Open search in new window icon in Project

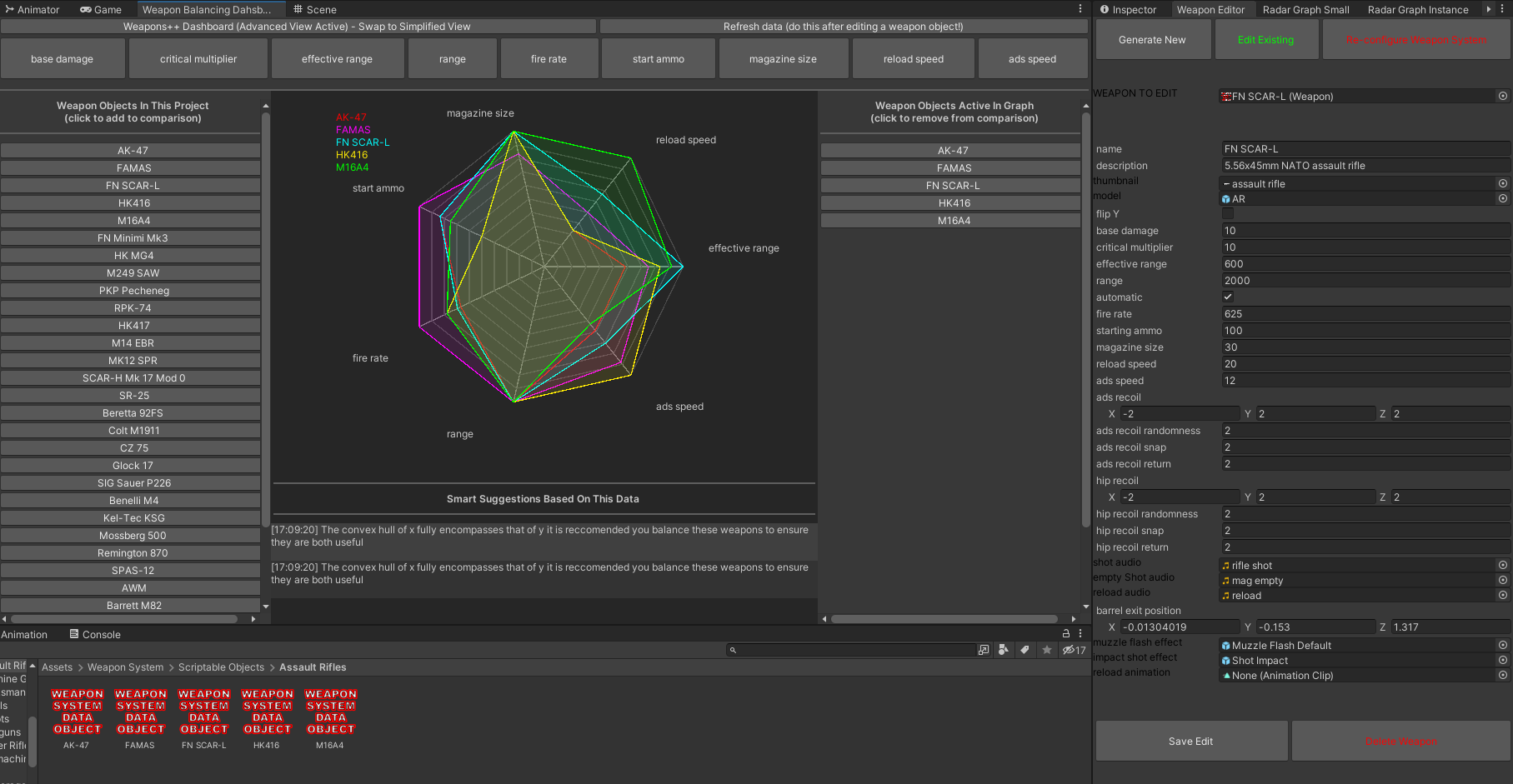984,650
